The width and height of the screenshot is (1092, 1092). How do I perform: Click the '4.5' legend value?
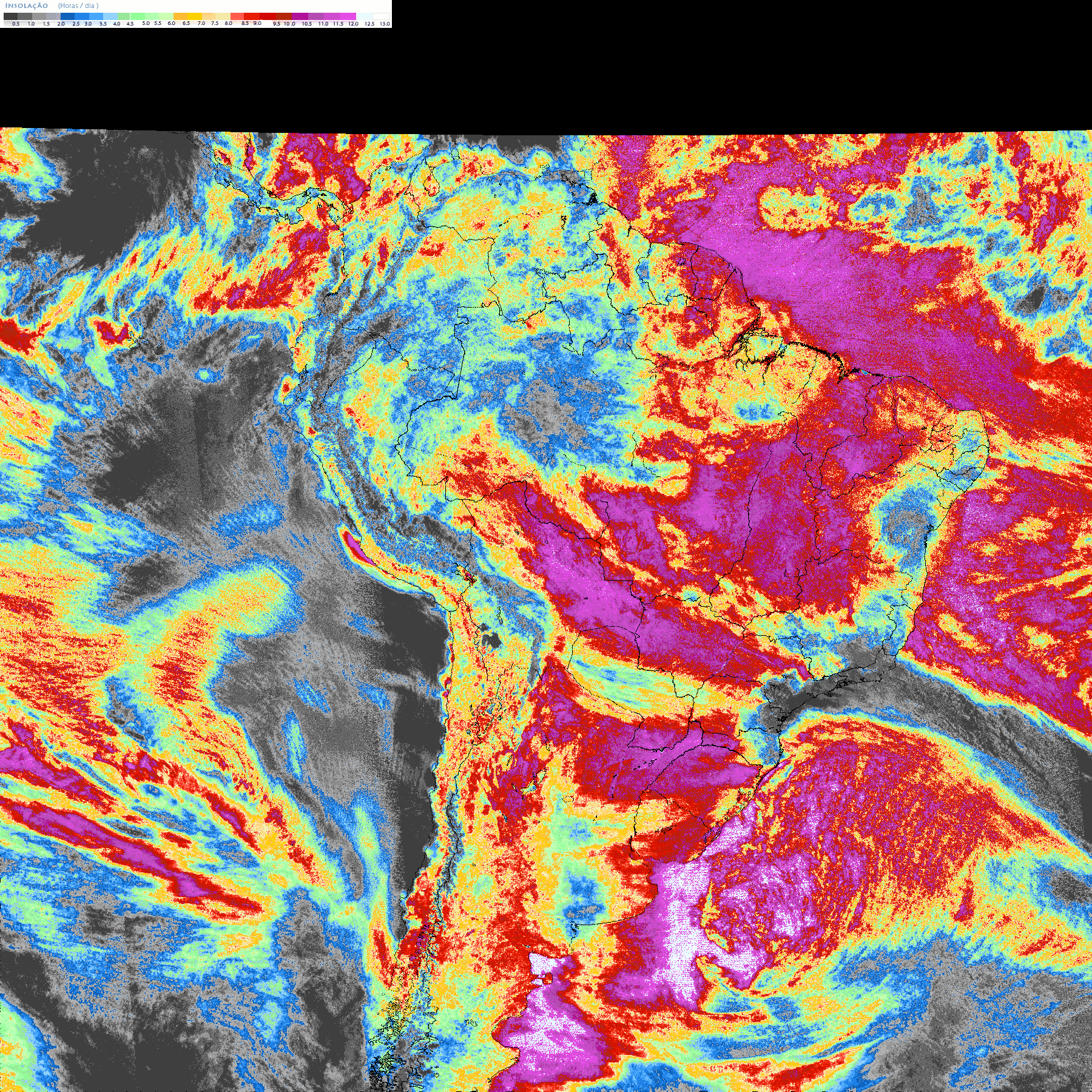130,24
